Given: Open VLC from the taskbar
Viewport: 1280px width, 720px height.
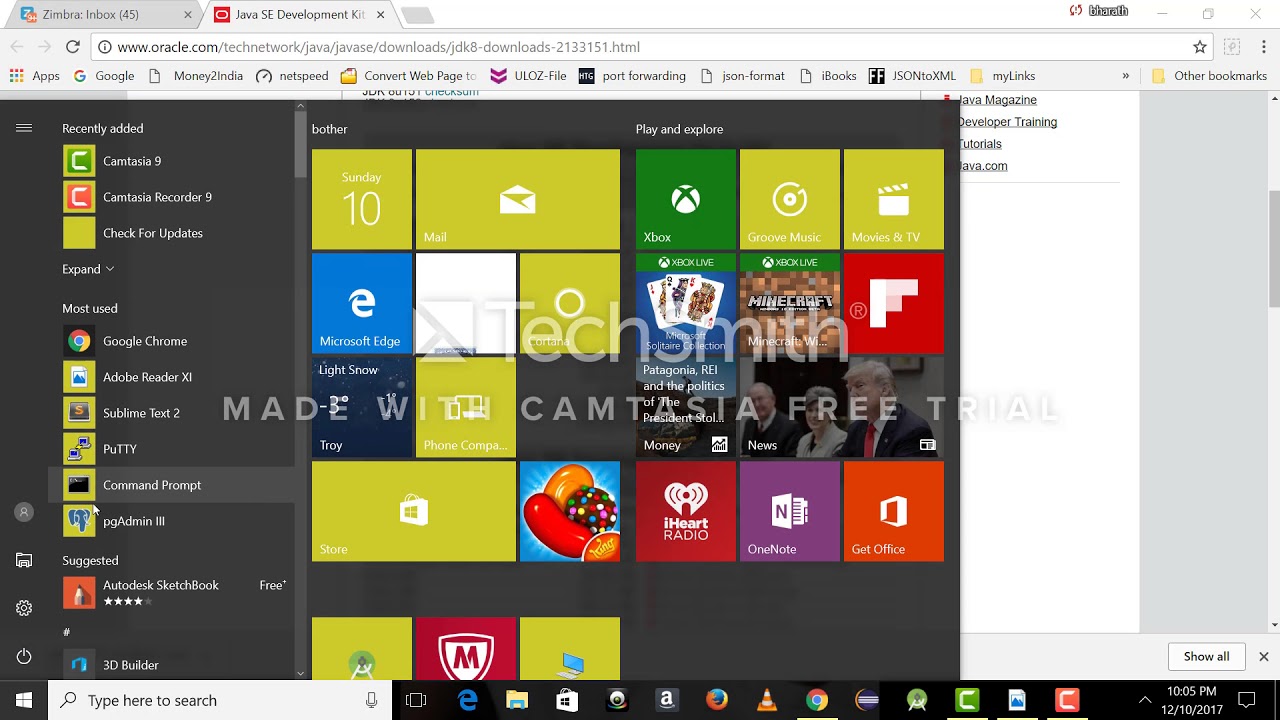Looking at the screenshot, I should (x=767, y=700).
